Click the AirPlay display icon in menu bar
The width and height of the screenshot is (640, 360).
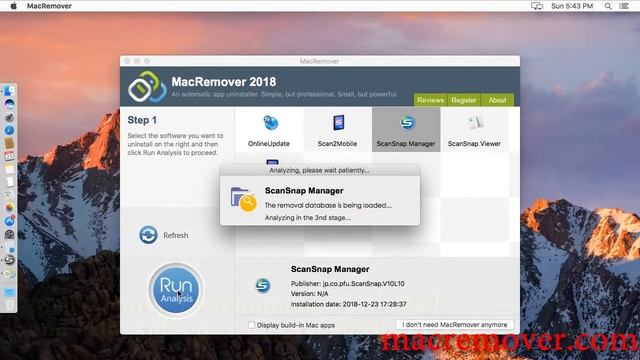537,6
